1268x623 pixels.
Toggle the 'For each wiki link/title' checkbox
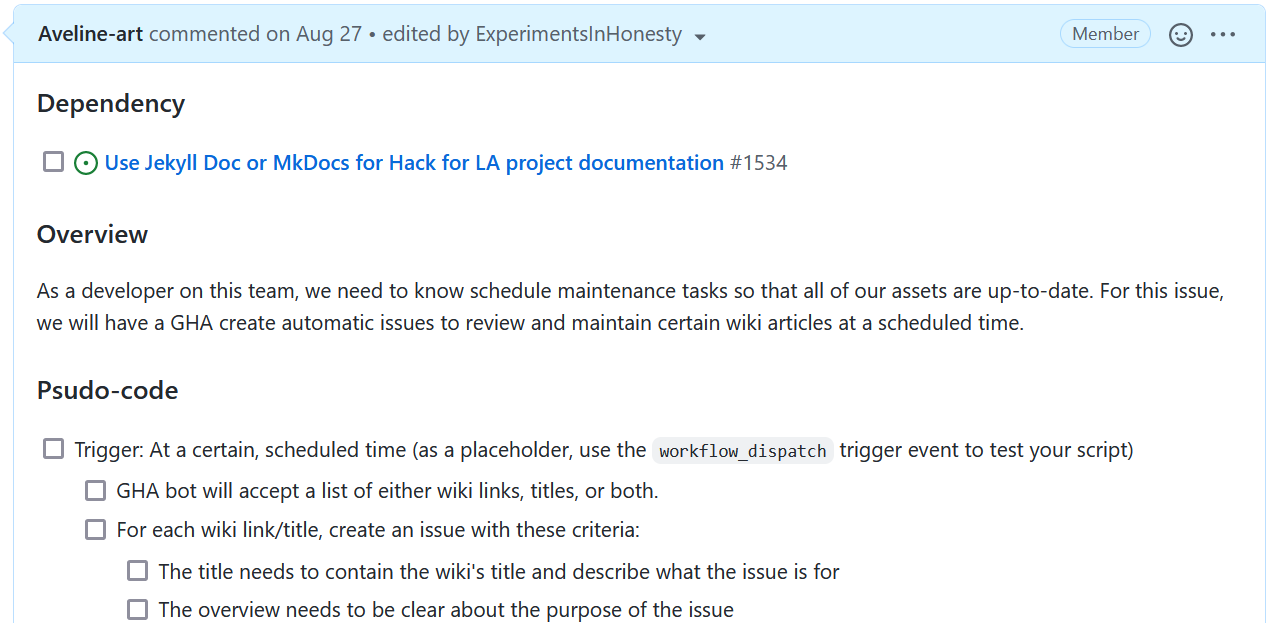96,530
